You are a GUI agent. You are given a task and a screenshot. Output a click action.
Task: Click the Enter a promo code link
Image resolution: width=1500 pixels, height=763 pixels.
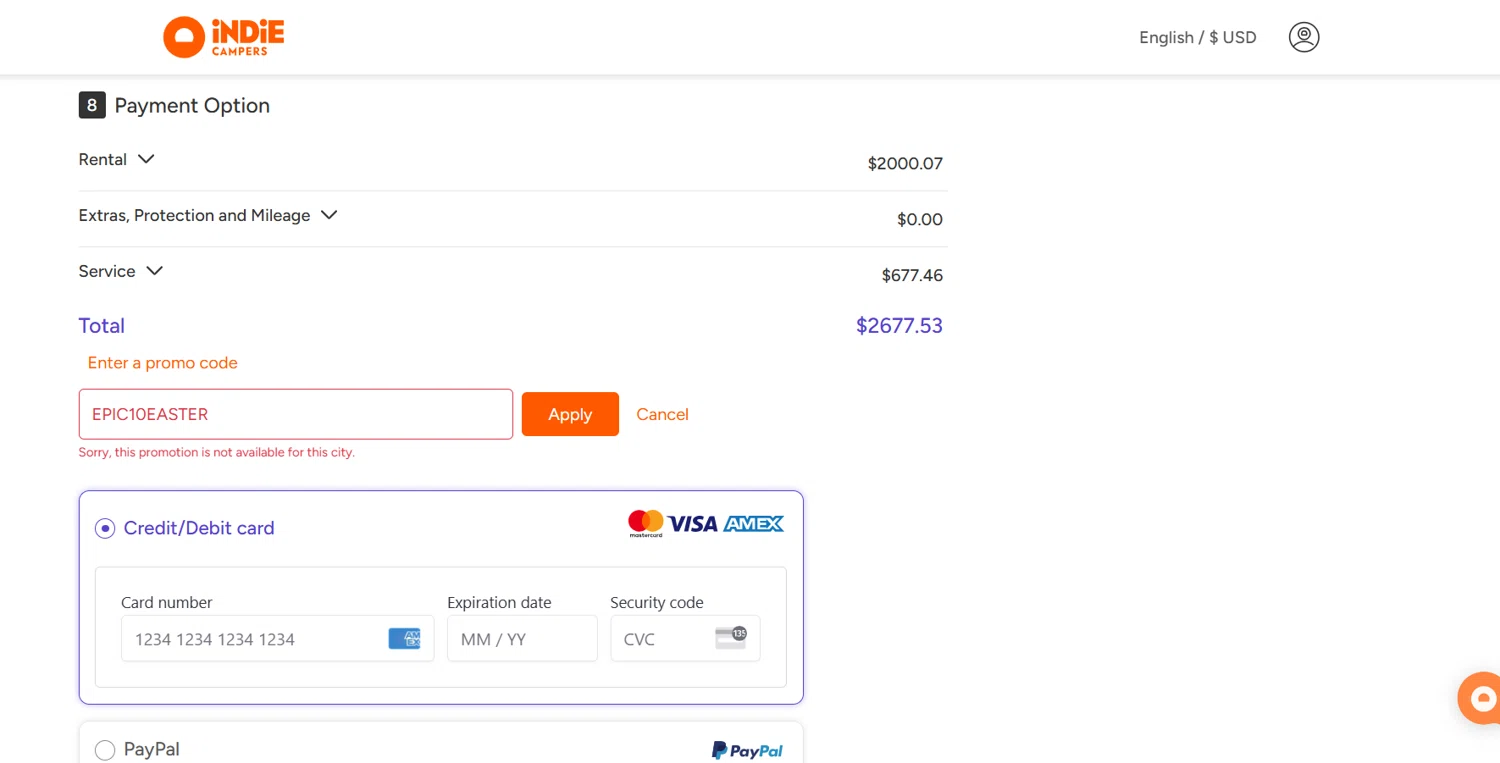coord(163,363)
